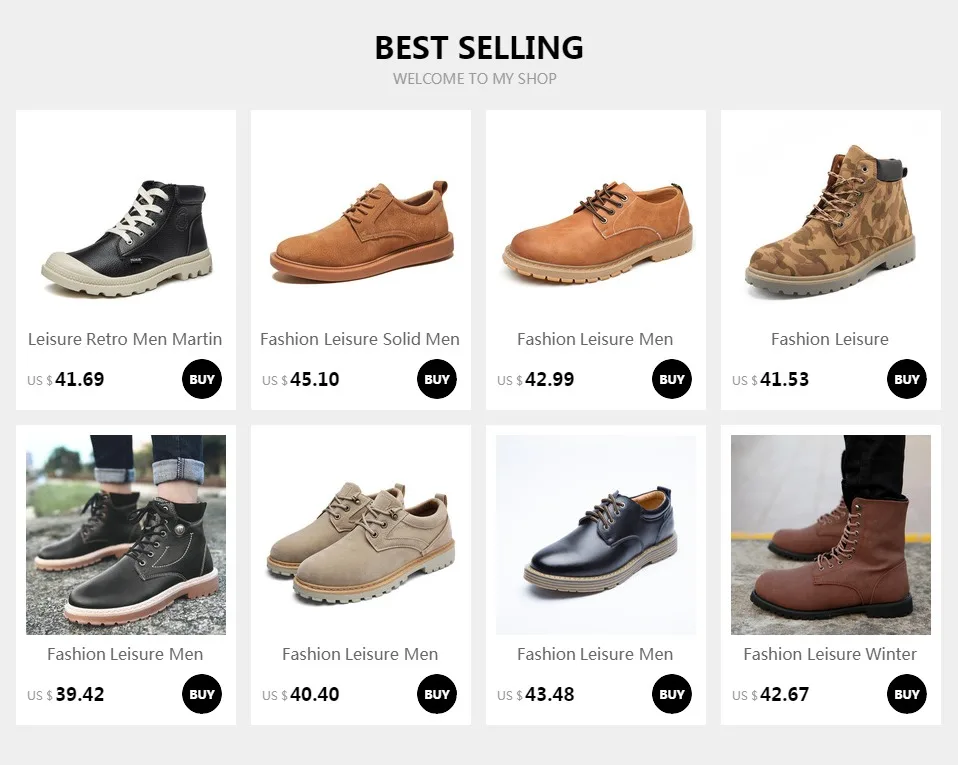
Task: Click the BEST SELLING heading
Action: coord(479,48)
